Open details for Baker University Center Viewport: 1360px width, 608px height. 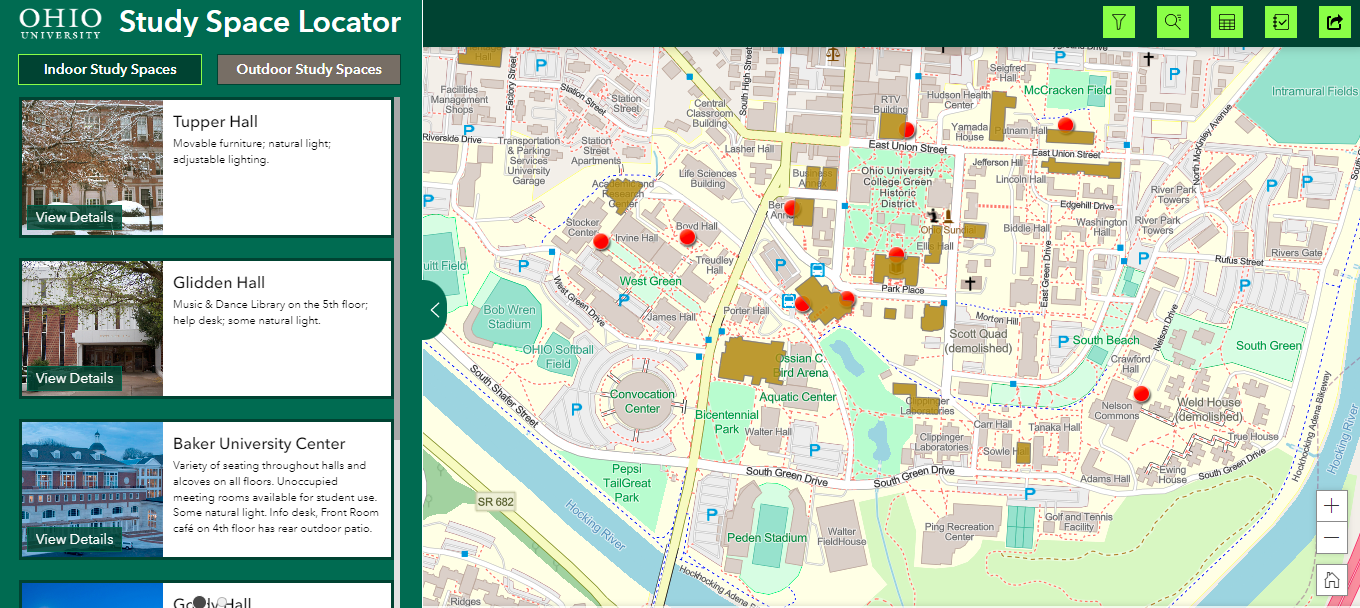tap(74, 539)
